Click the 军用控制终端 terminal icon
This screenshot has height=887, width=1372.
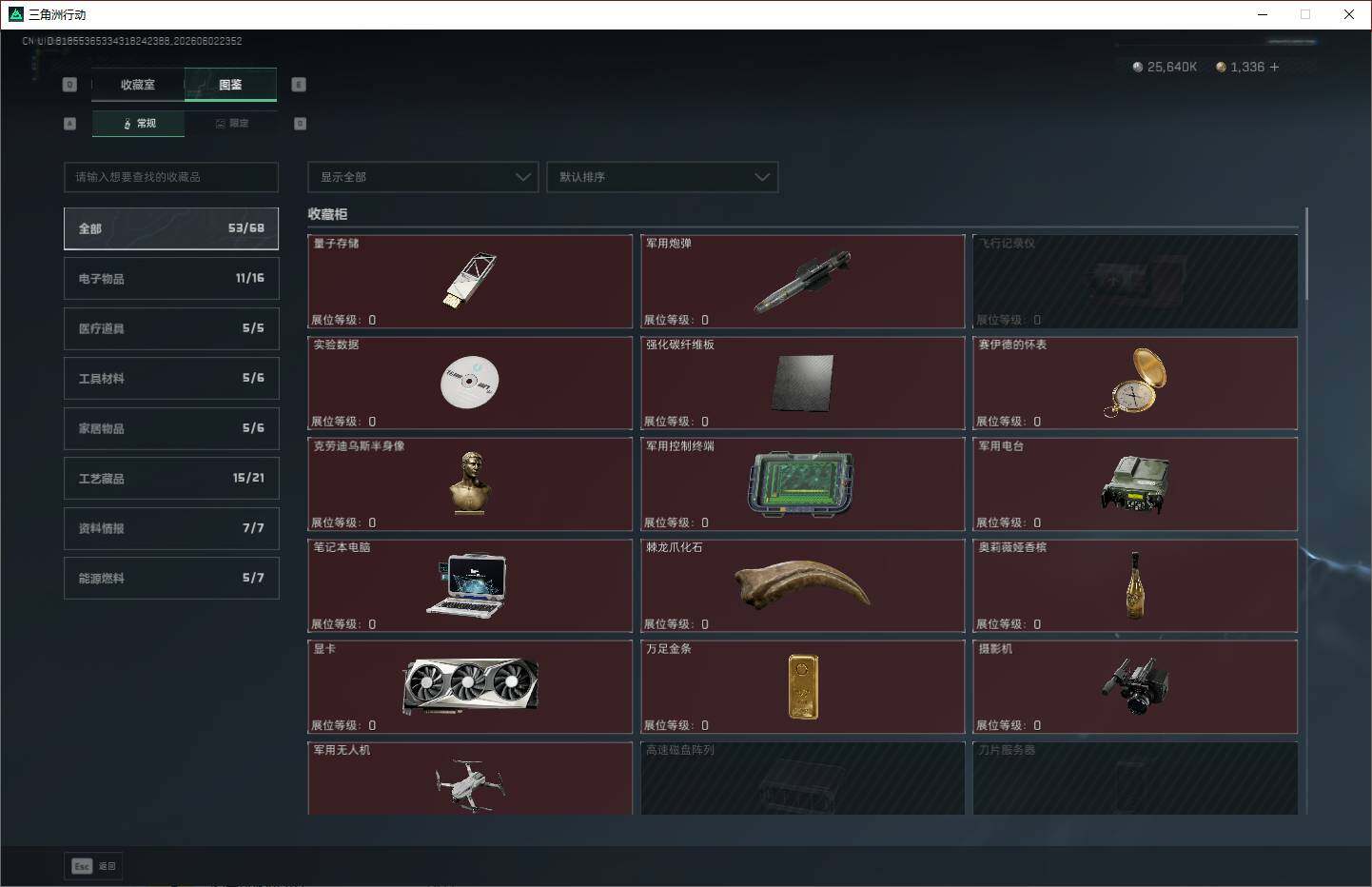pyautogui.click(x=801, y=484)
